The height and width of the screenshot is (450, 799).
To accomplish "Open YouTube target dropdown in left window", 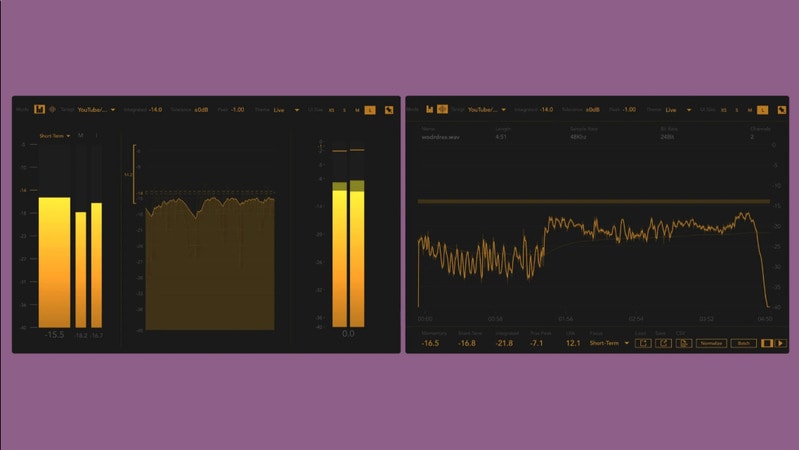I will pos(97,109).
